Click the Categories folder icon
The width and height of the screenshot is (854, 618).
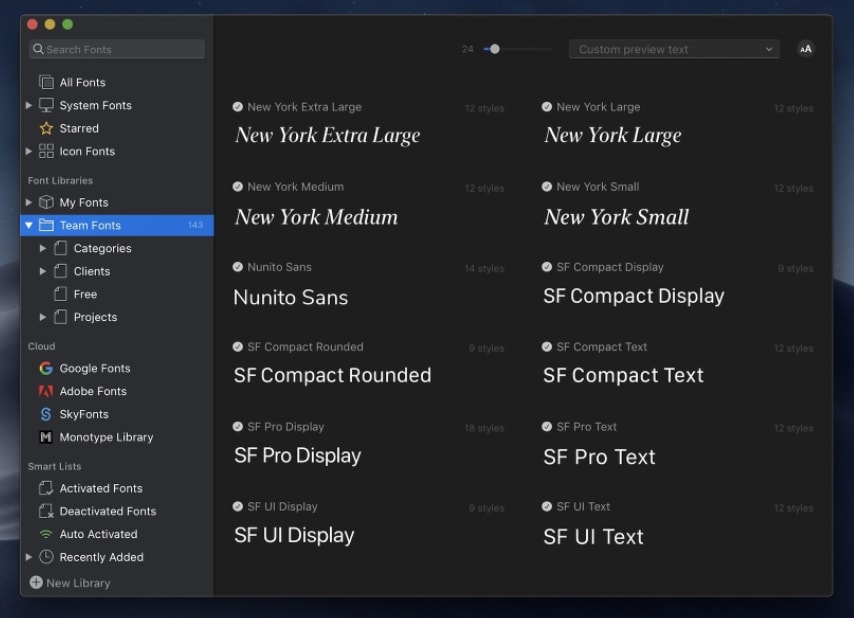pos(60,248)
